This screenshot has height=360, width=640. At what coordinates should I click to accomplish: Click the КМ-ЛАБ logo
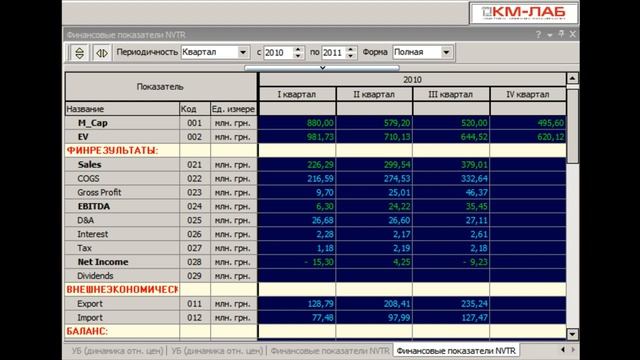tap(524, 13)
